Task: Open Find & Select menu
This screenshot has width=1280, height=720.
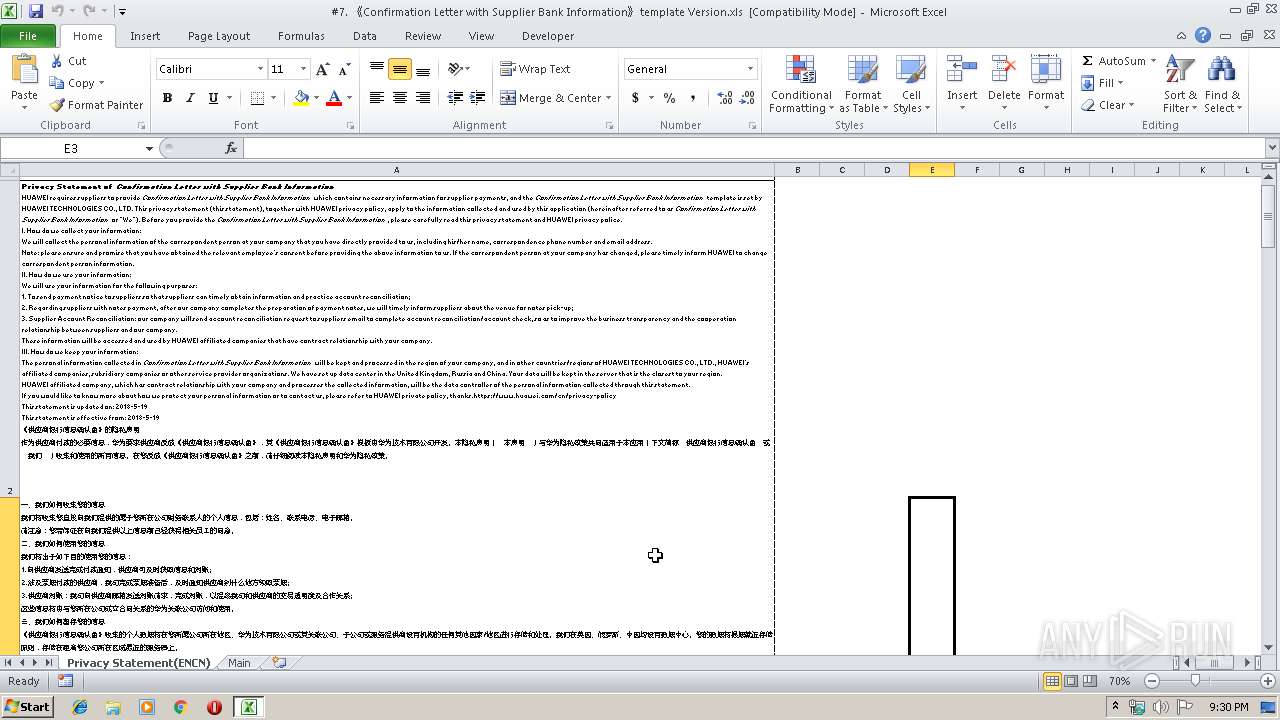Action: [1222, 84]
